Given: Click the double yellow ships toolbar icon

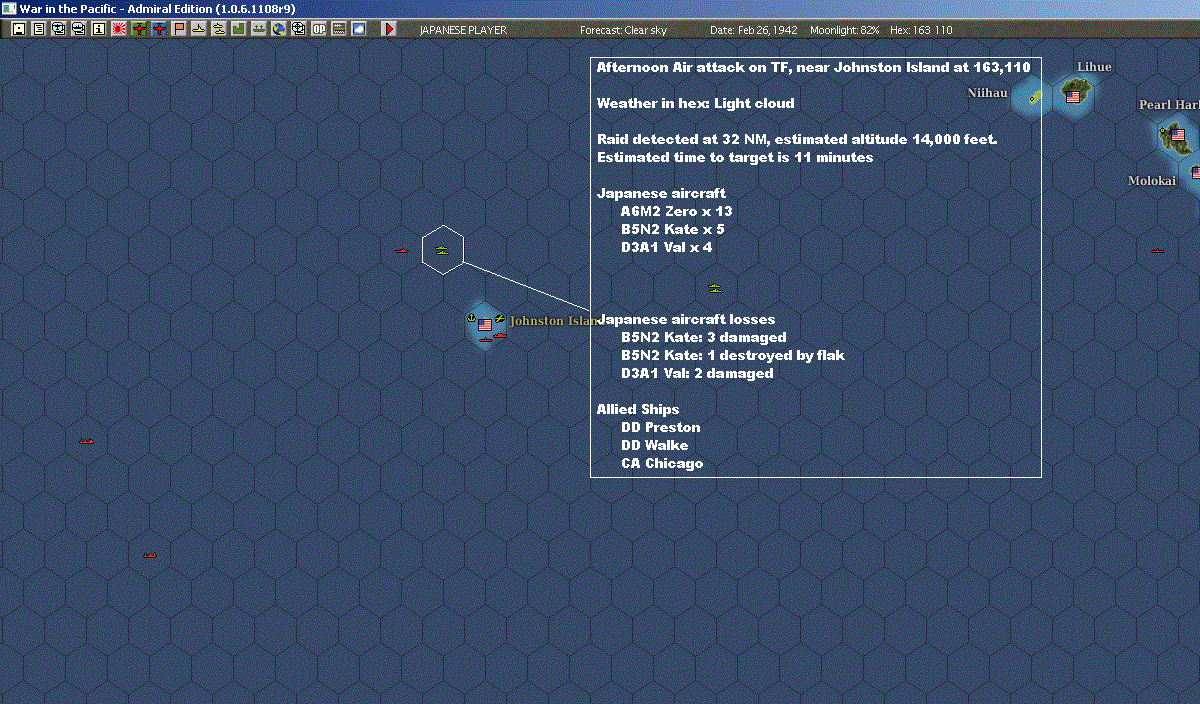Looking at the screenshot, I should 218,29.
